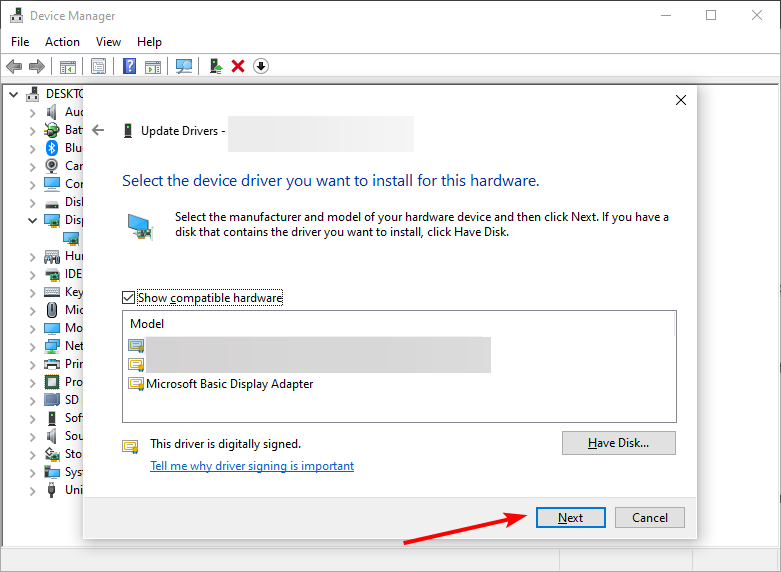Expand the Keyboards tree node
781x572 pixels.
[x=32, y=292]
